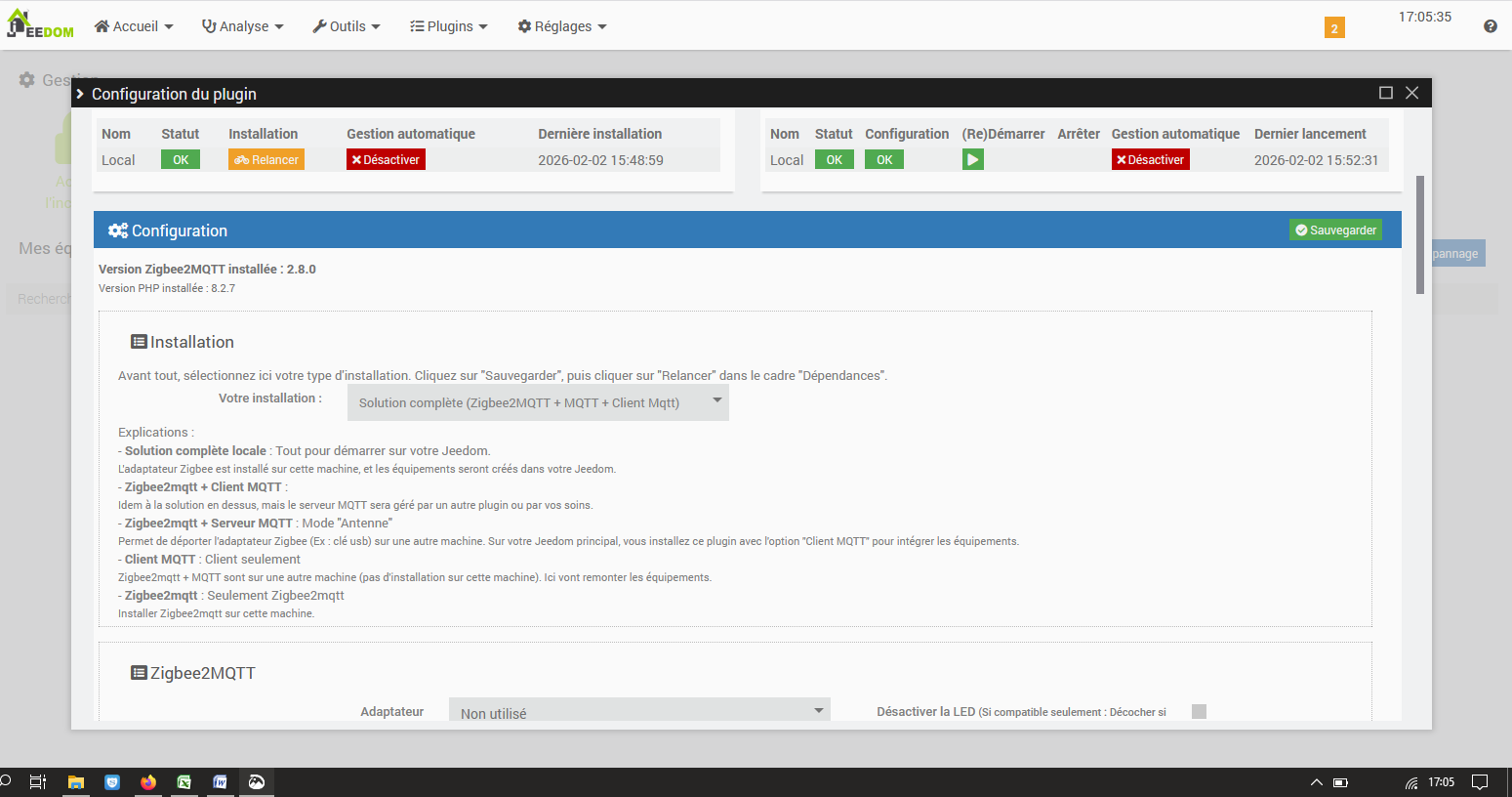Click the Installation section list icon
The height and width of the screenshot is (797, 1512).
140,342
